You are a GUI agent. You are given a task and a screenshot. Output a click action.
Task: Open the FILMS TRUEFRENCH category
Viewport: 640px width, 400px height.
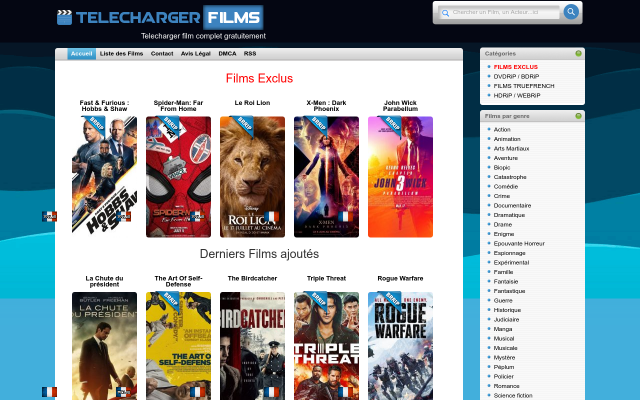pyautogui.click(x=524, y=86)
